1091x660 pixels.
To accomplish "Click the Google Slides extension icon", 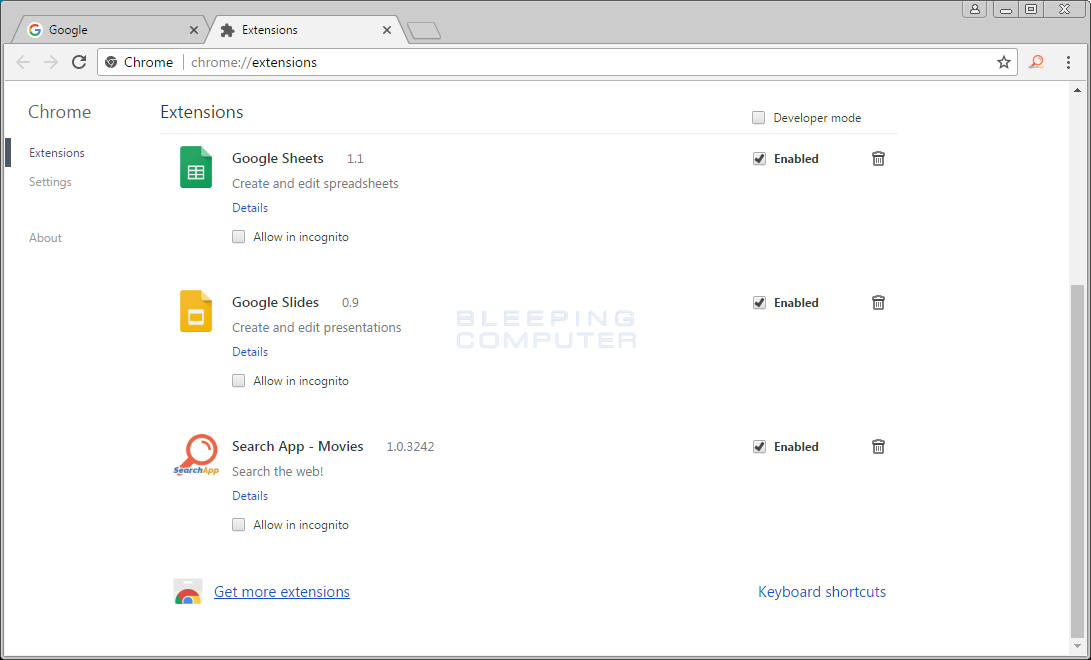I will (x=196, y=311).
